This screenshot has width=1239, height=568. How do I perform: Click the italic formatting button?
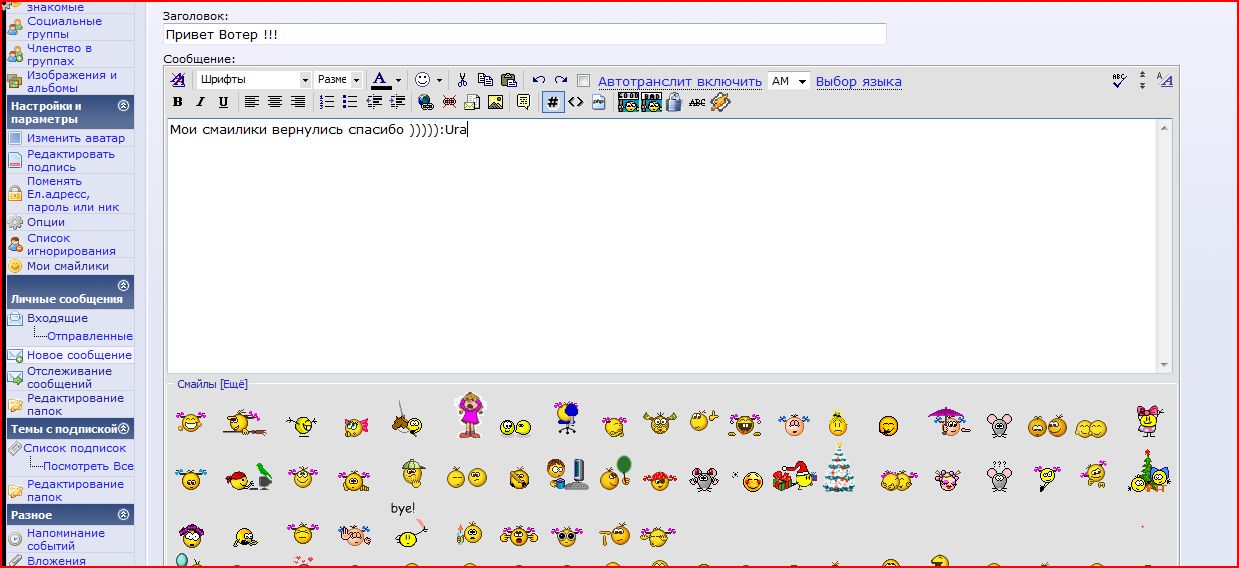tap(200, 102)
